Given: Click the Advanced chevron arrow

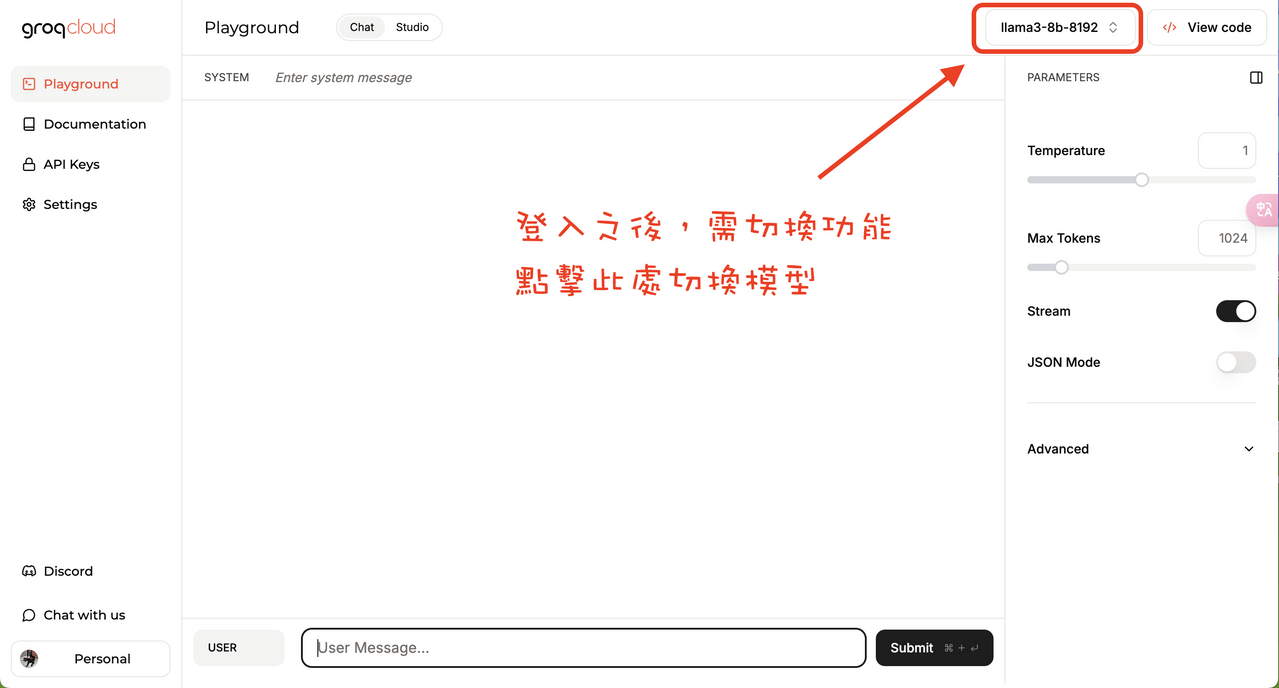Looking at the screenshot, I should (x=1248, y=449).
